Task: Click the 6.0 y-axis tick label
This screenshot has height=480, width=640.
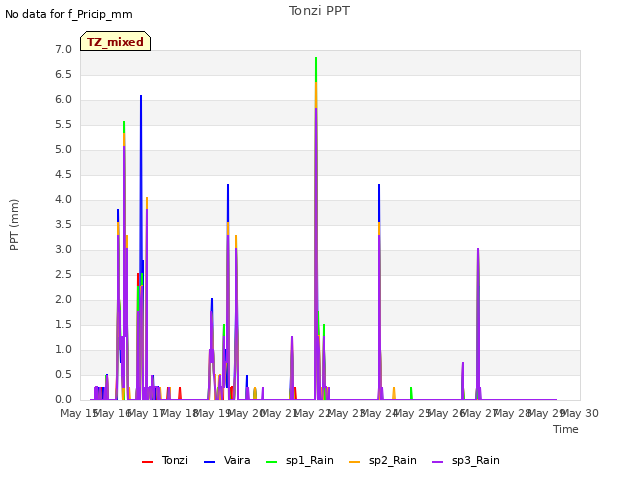Action: (63, 100)
